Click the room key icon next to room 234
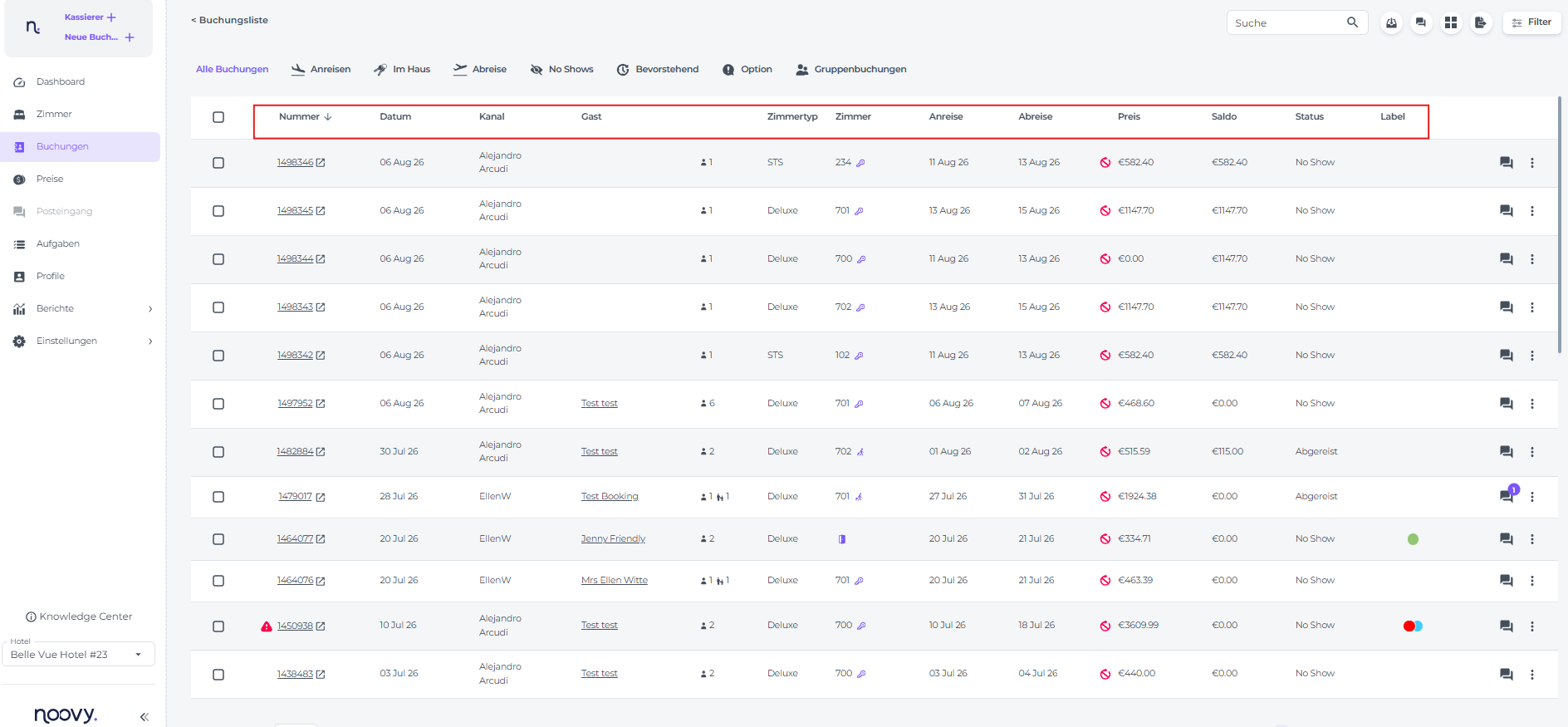1568x727 pixels. pyautogui.click(x=860, y=163)
